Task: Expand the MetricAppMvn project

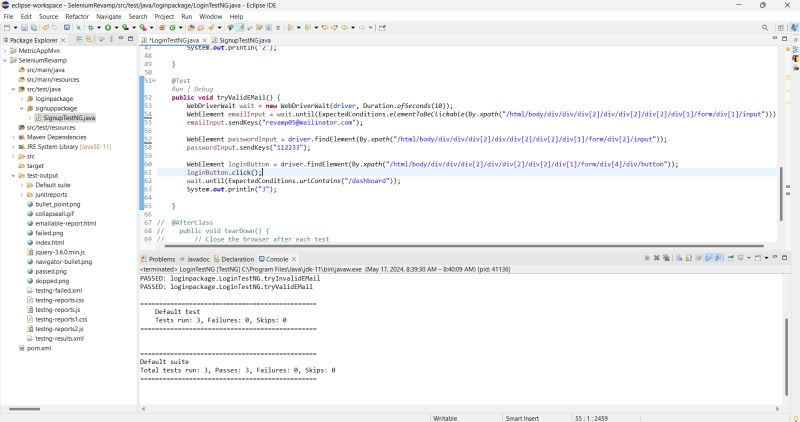Action: (x=5, y=51)
